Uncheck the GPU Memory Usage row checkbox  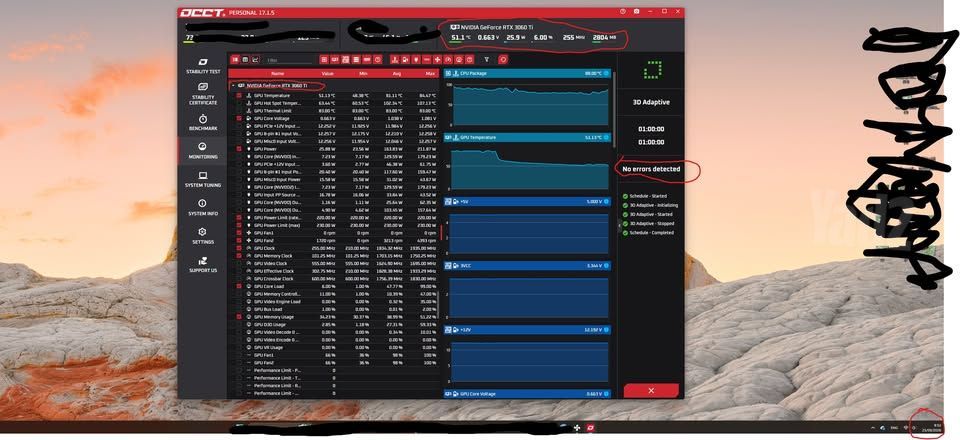pos(239,317)
